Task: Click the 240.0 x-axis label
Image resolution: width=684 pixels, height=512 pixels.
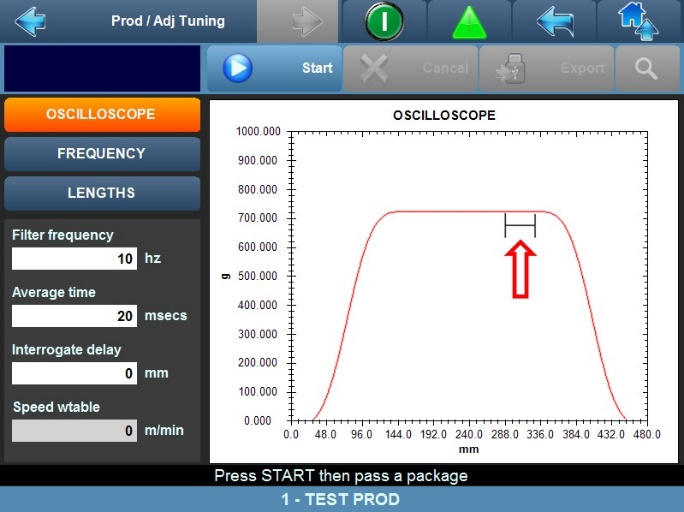Action: (x=469, y=434)
